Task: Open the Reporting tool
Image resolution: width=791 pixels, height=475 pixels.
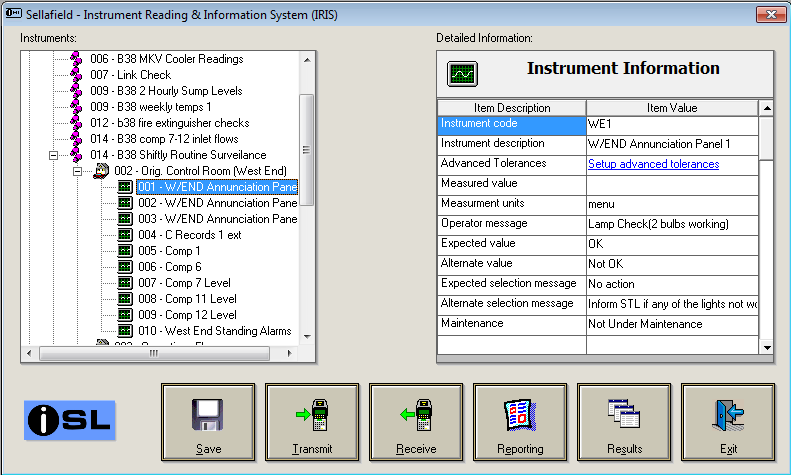Action: (x=522, y=421)
